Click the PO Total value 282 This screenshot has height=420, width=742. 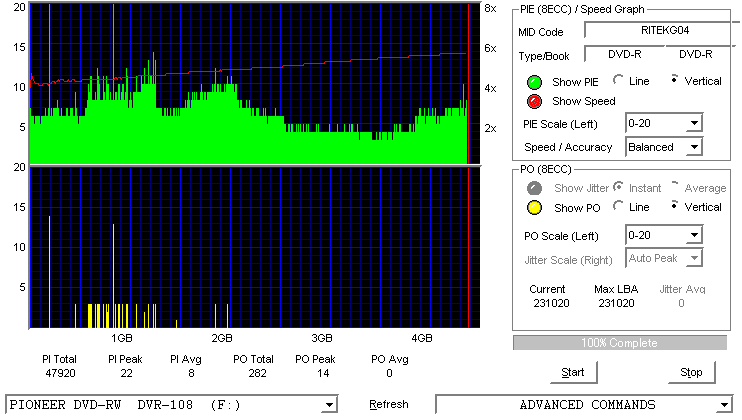(x=257, y=373)
